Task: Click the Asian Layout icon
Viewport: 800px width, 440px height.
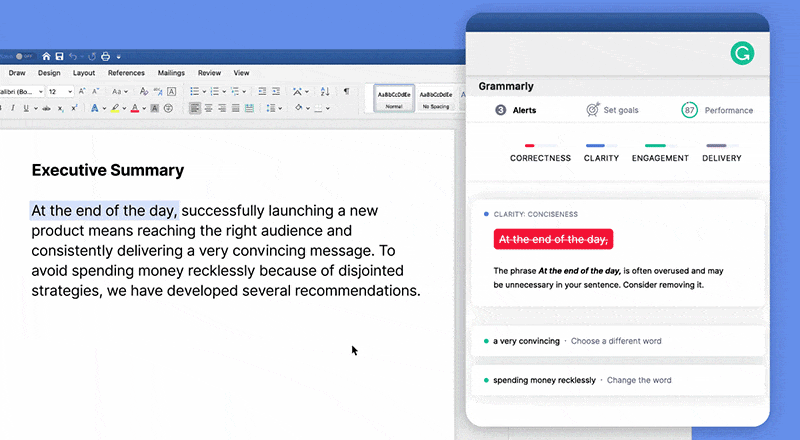Action: [297, 91]
